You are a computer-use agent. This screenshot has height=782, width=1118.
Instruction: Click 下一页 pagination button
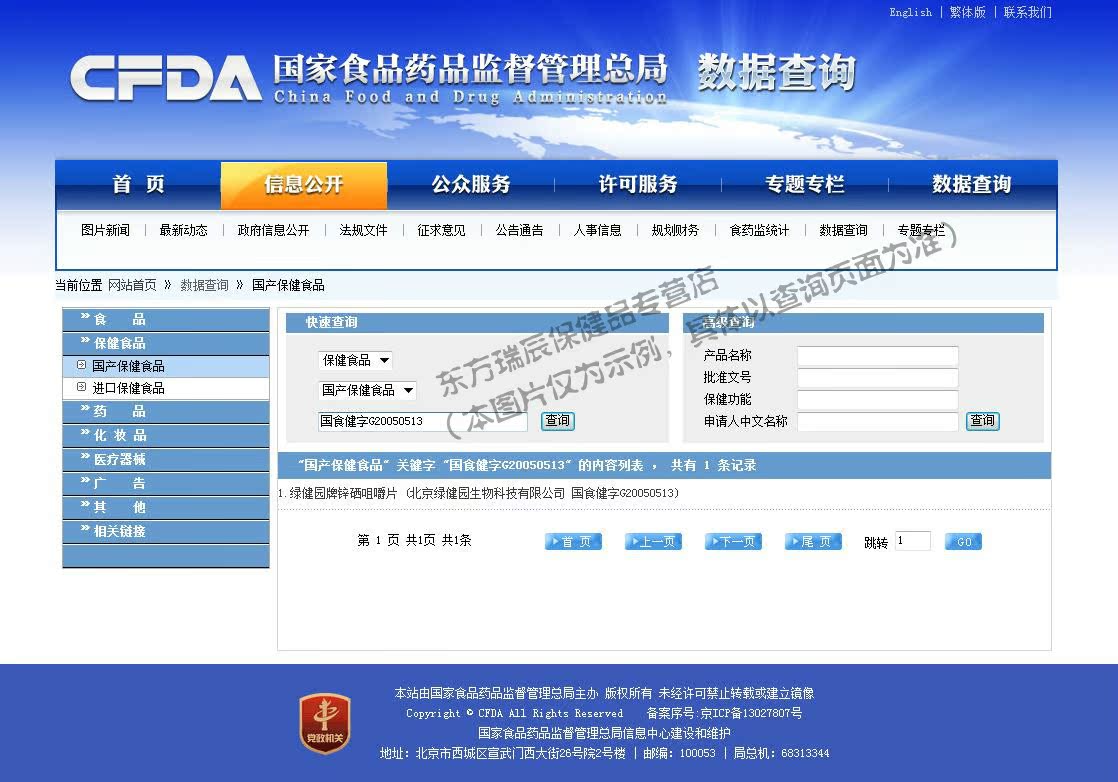point(733,542)
